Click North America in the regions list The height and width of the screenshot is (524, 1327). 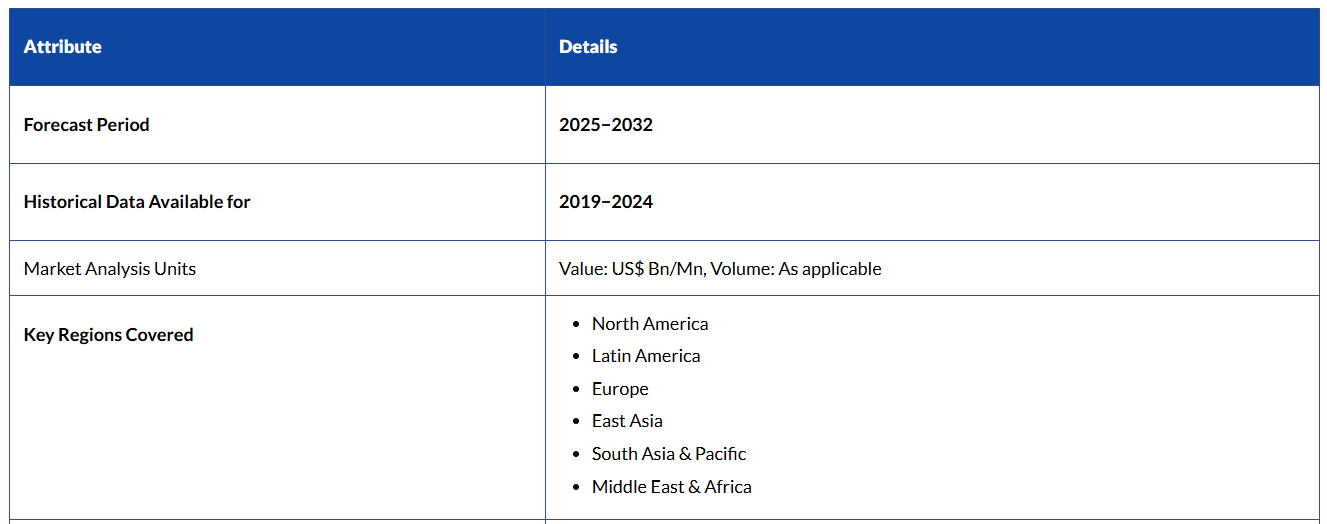click(x=650, y=324)
